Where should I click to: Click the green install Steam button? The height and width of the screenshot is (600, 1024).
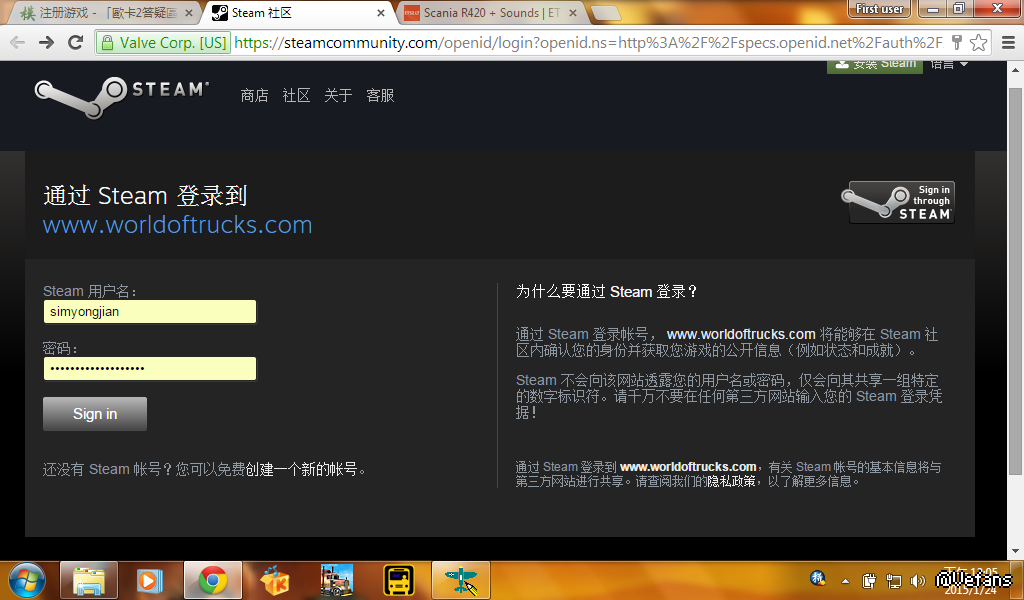(x=874, y=65)
